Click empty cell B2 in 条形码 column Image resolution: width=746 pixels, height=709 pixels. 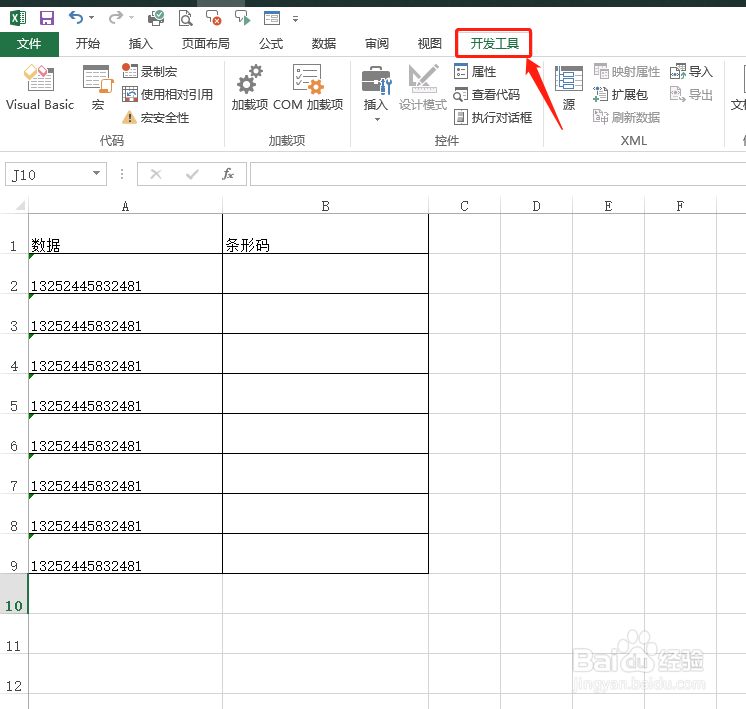click(325, 274)
